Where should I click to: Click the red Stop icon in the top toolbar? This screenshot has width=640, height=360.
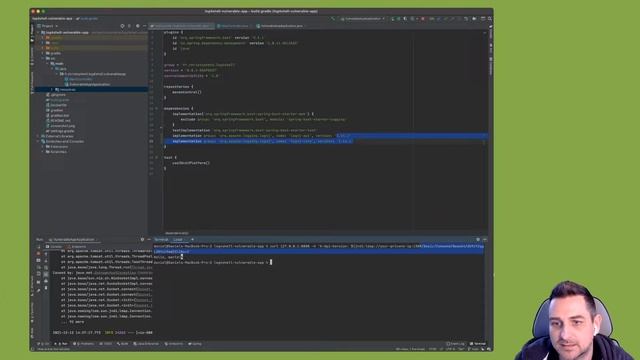point(423,19)
